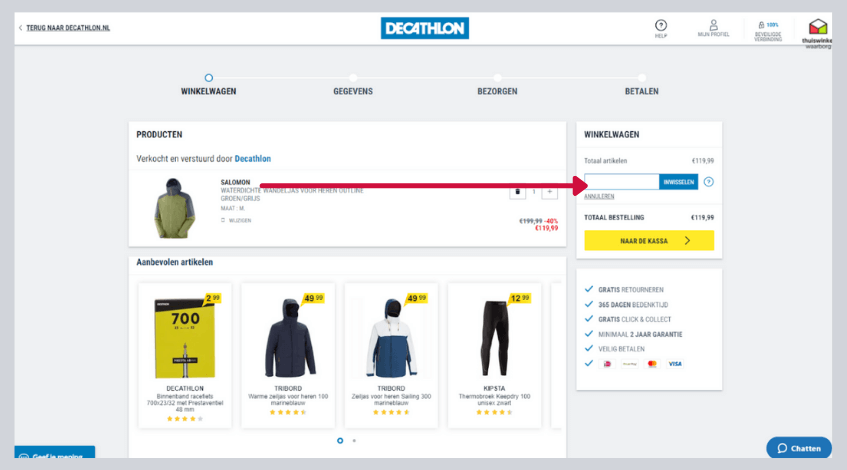Open Tribord Zeiljas Sailing 300 card
This screenshot has height=470, width=847.
[x=391, y=355]
